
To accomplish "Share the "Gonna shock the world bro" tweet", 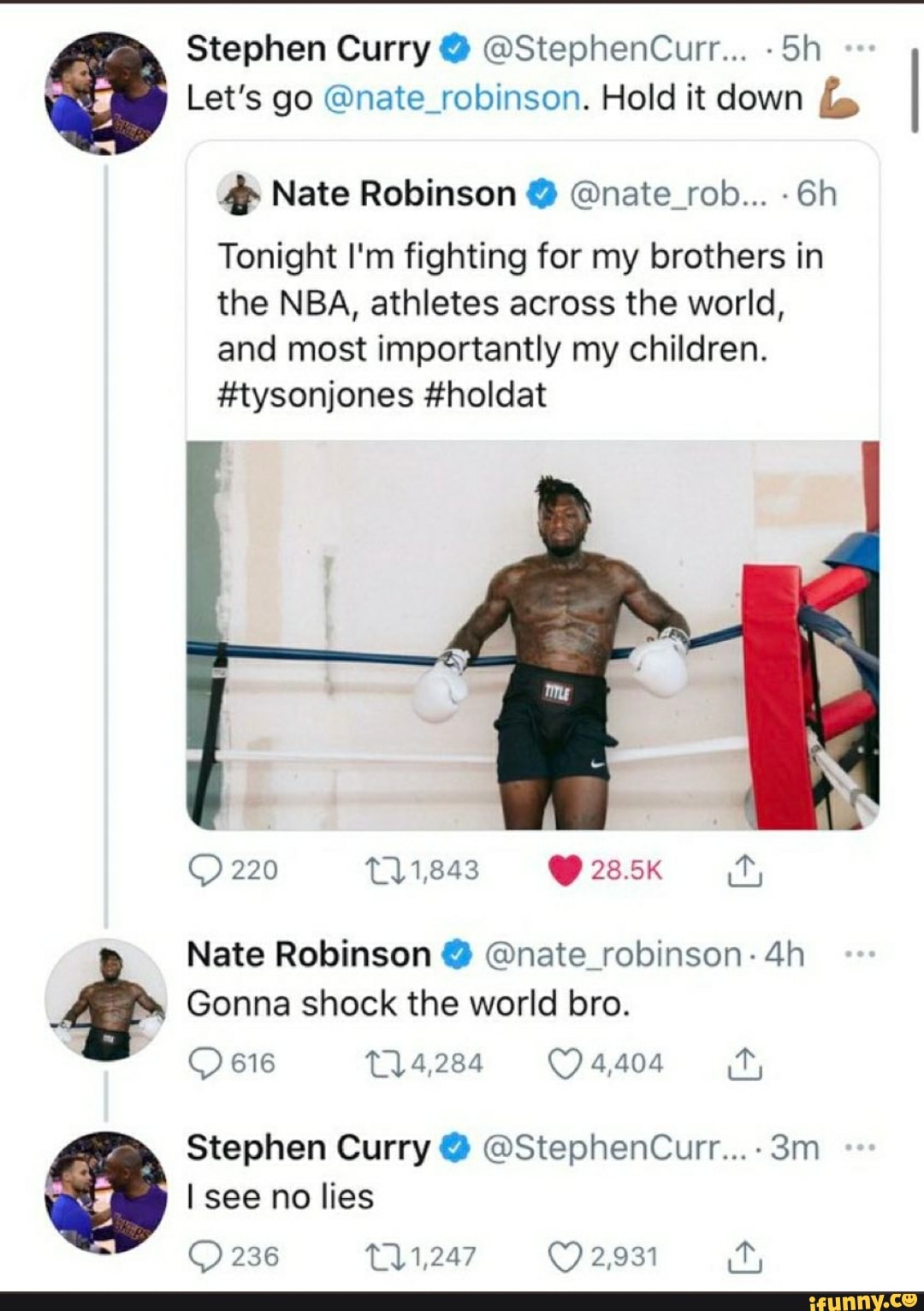I will [x=744, y=1064].
